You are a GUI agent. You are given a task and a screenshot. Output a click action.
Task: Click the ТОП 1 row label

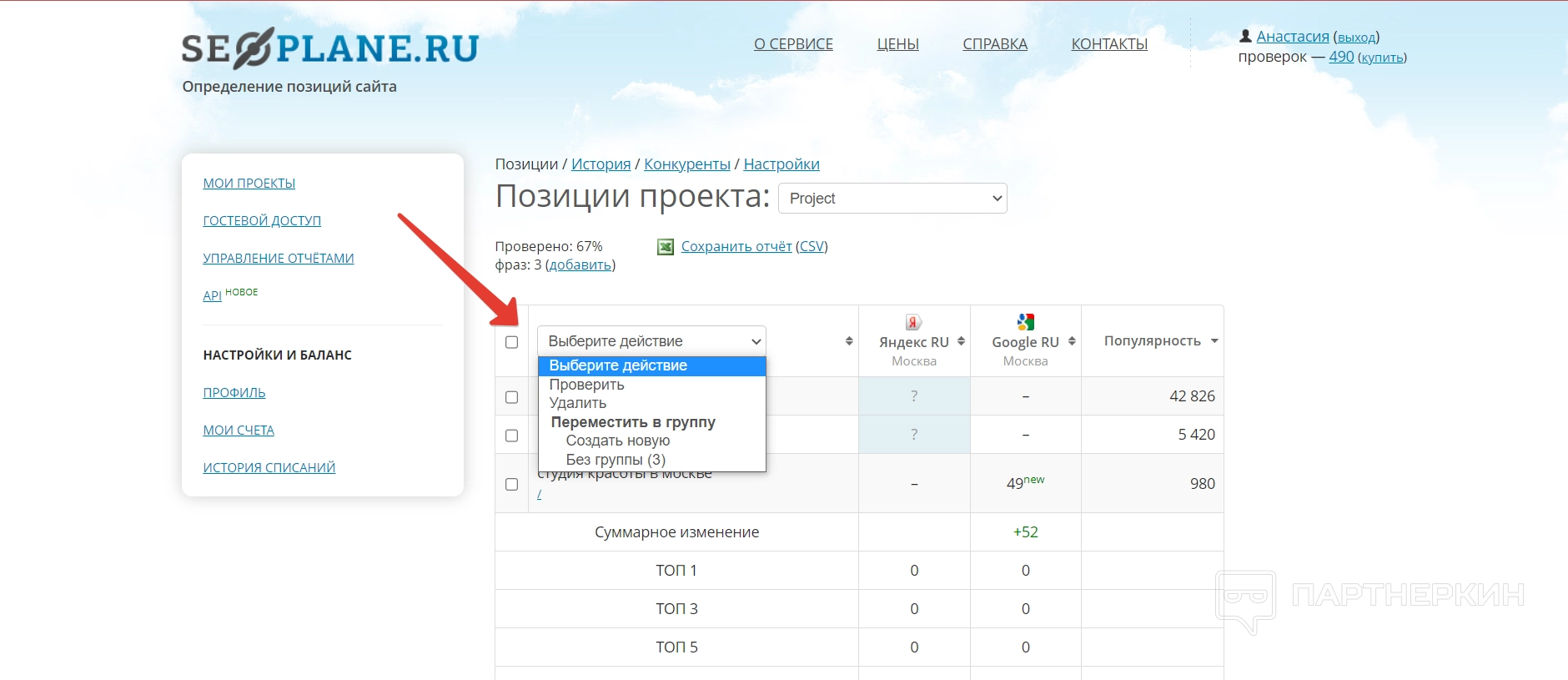(x=676, y=571)
